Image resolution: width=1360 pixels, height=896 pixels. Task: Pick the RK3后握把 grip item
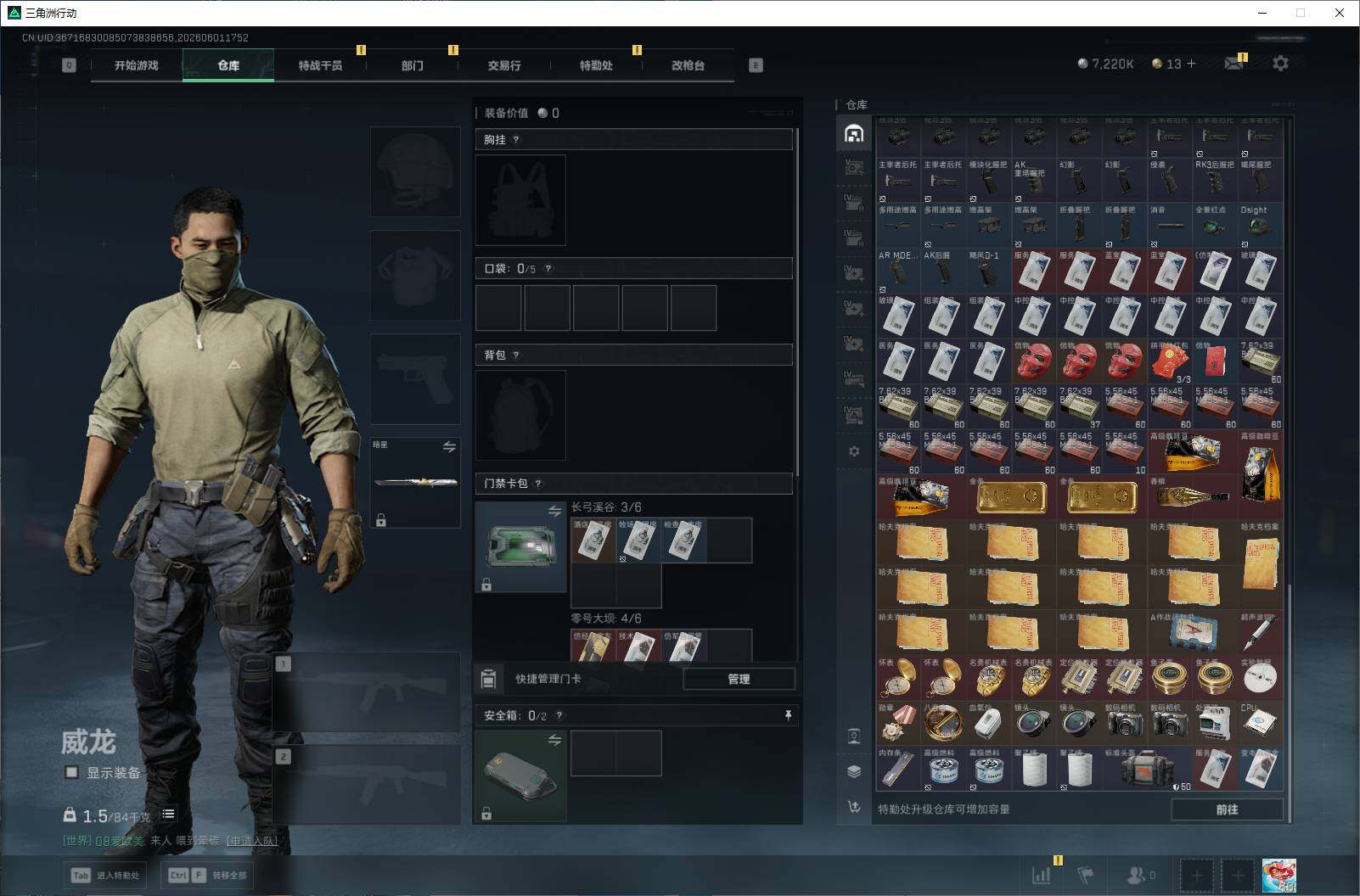(x=1215, y=181)
